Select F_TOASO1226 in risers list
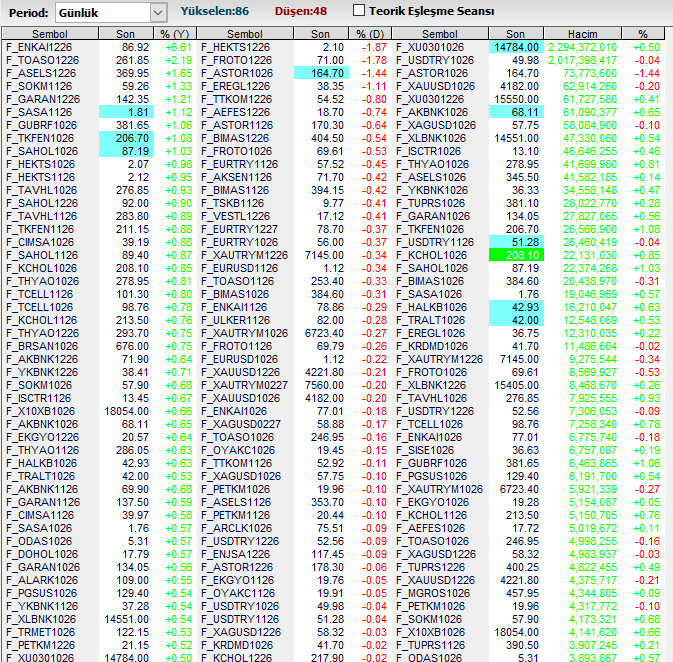This screenshot has height=662, width=673. (43, 60)
